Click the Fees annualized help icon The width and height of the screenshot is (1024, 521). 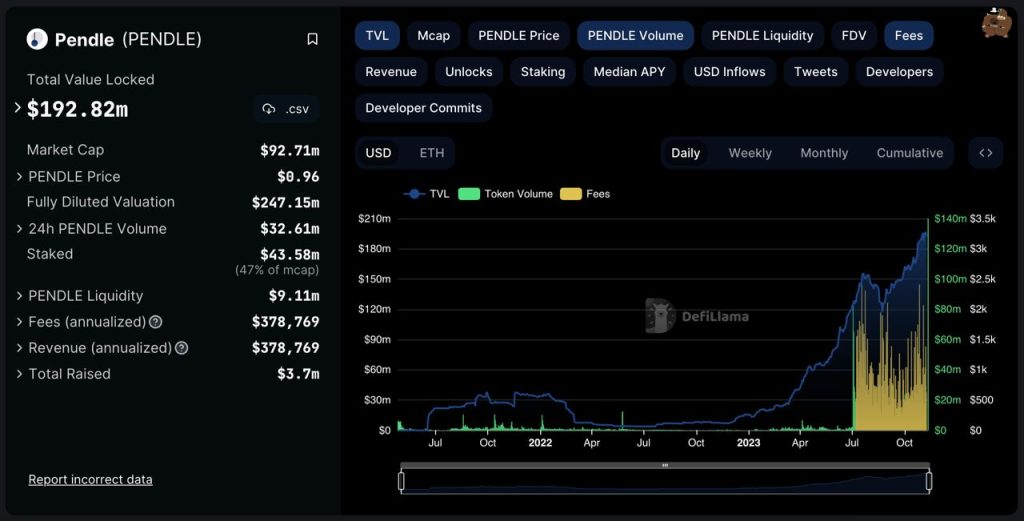pos(155,322)
